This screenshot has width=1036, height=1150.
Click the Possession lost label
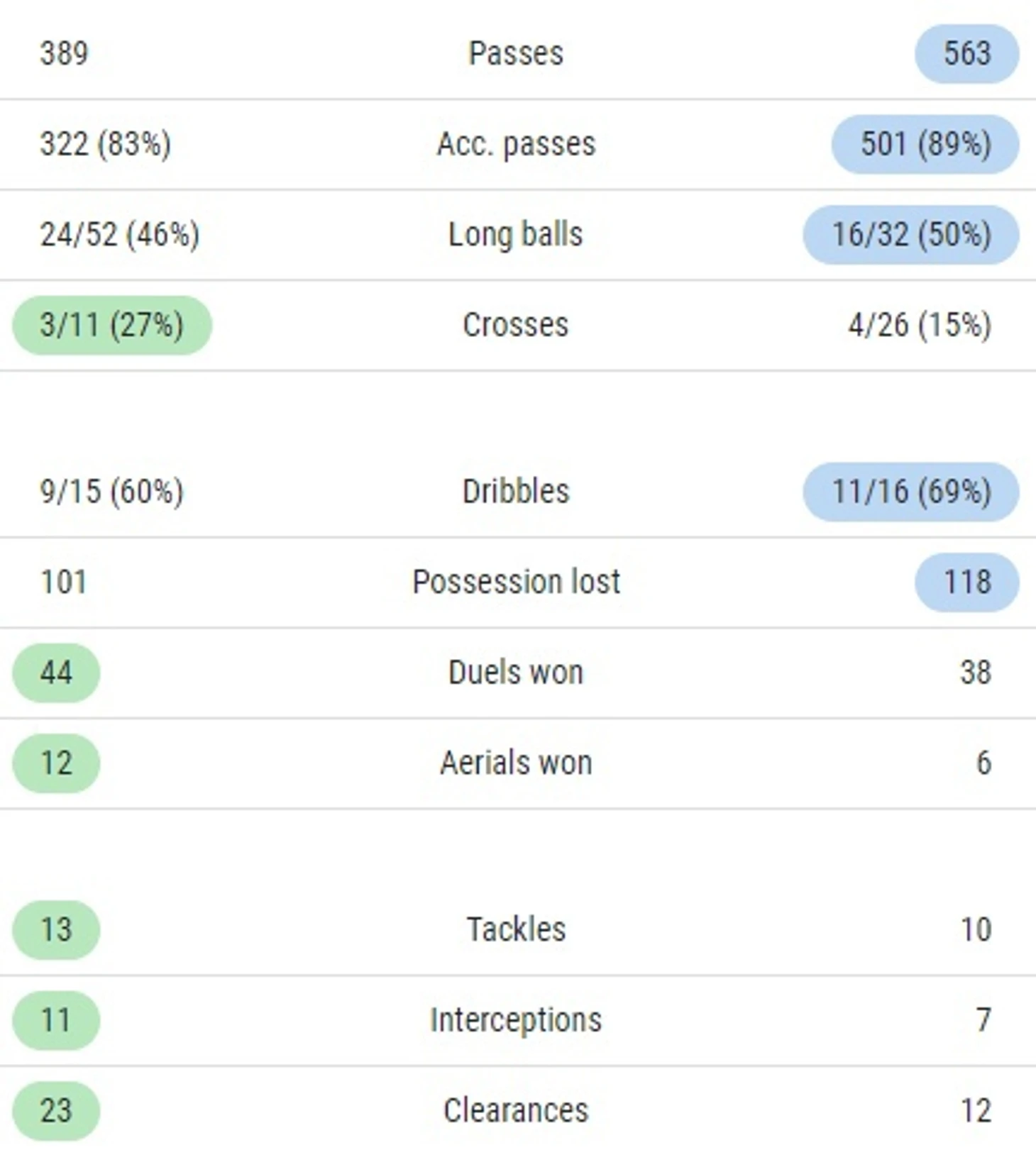point(516,582)
